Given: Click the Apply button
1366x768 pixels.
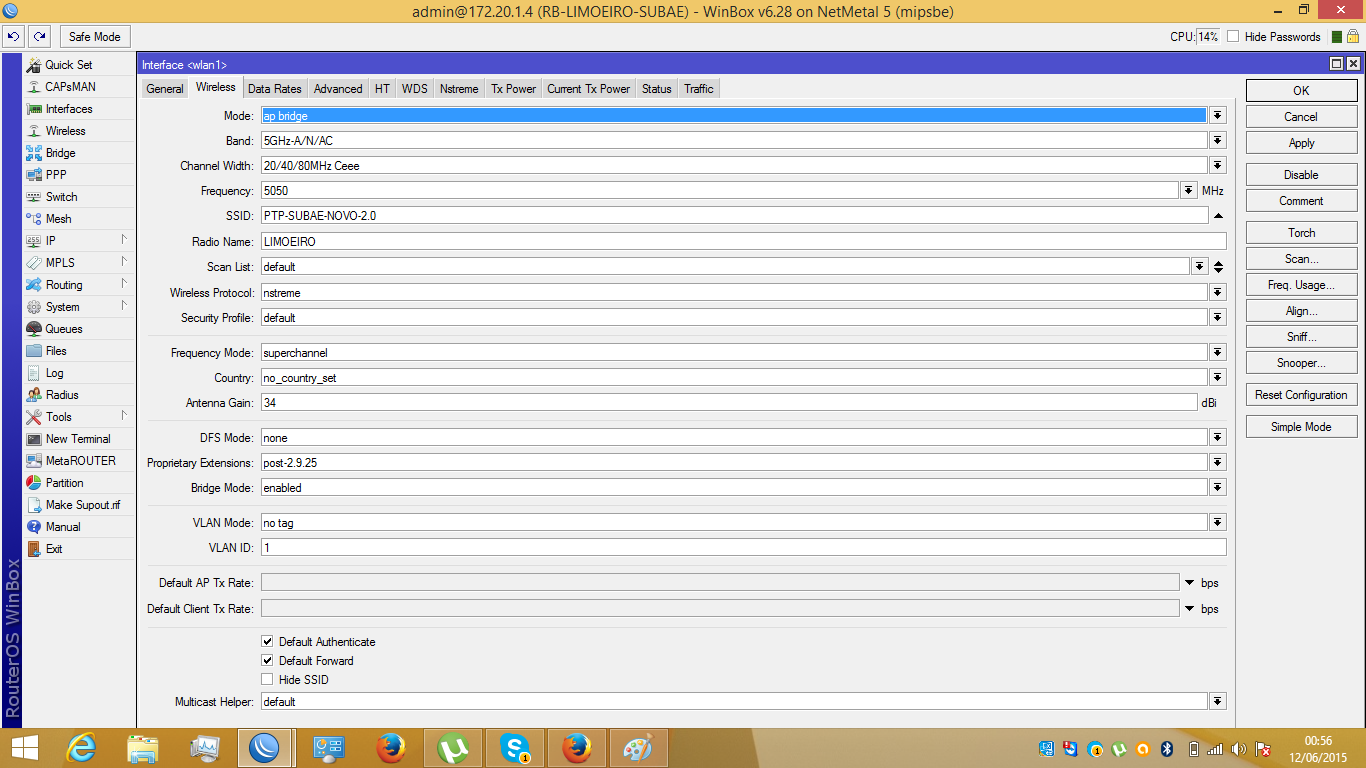Looking at the screenshot, I should point(1301,143).
